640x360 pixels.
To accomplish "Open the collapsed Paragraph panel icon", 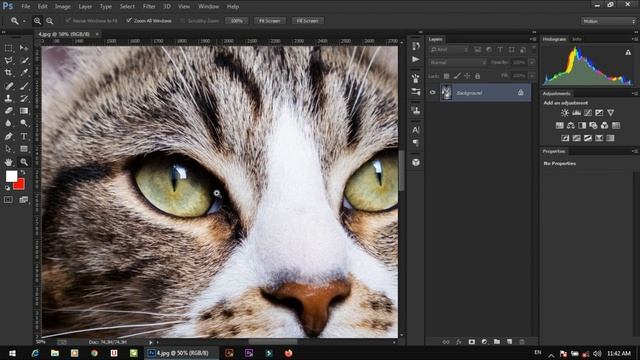I will tap(416, 143).
